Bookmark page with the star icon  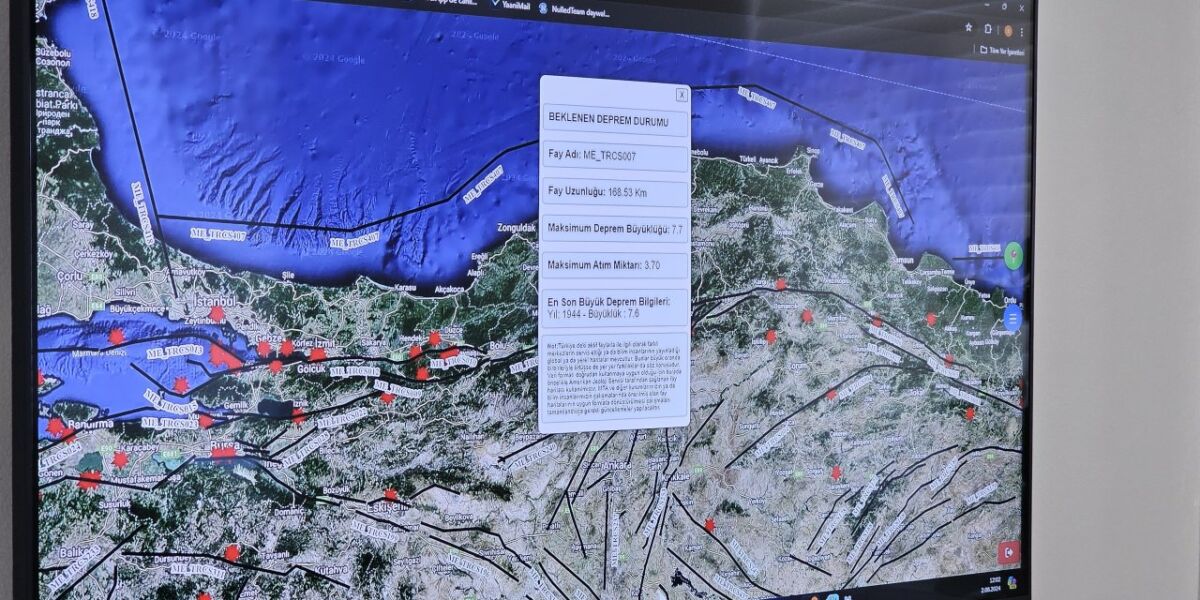pos(969,28)
